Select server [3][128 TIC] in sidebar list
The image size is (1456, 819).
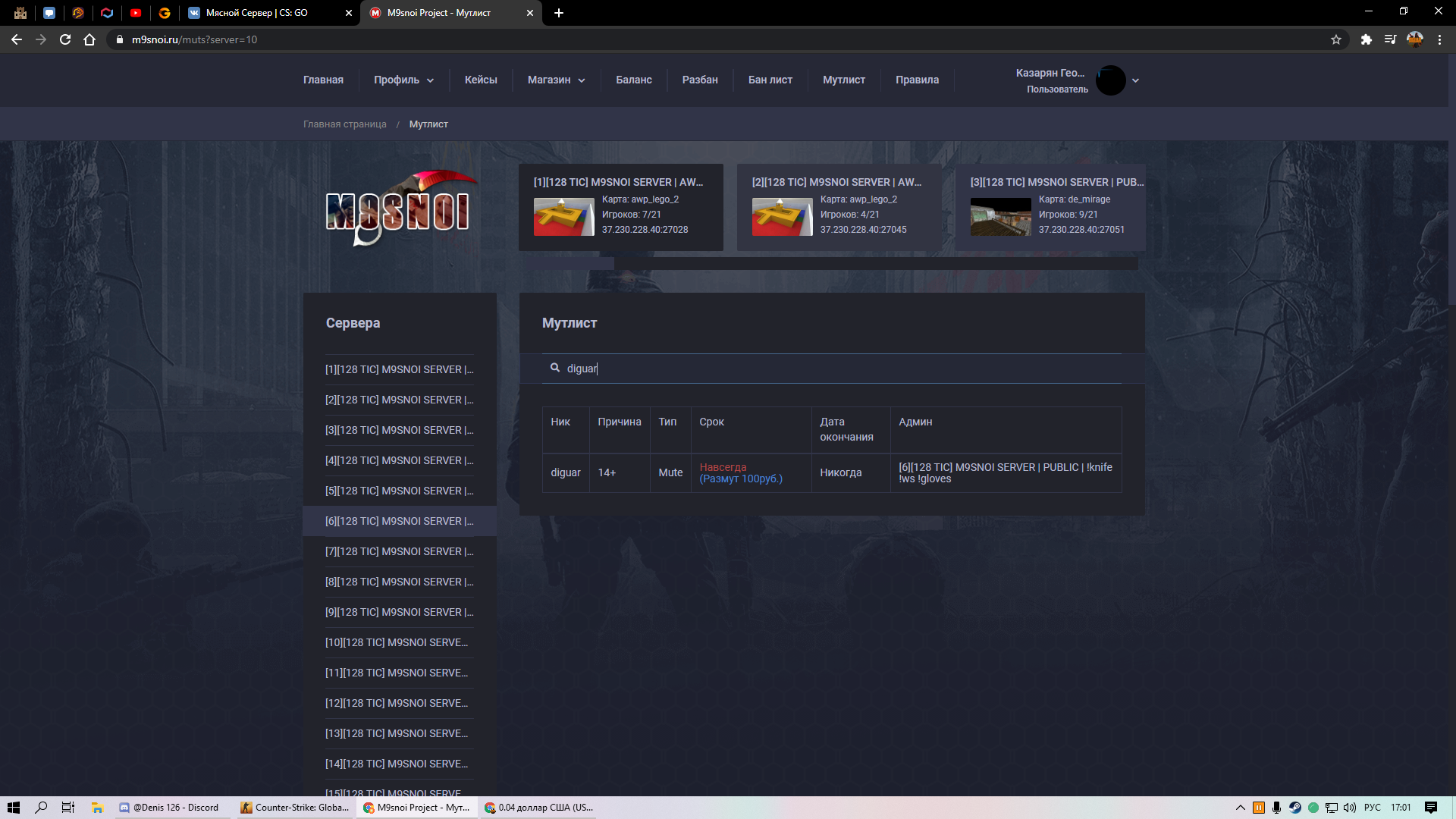[400, 430]
